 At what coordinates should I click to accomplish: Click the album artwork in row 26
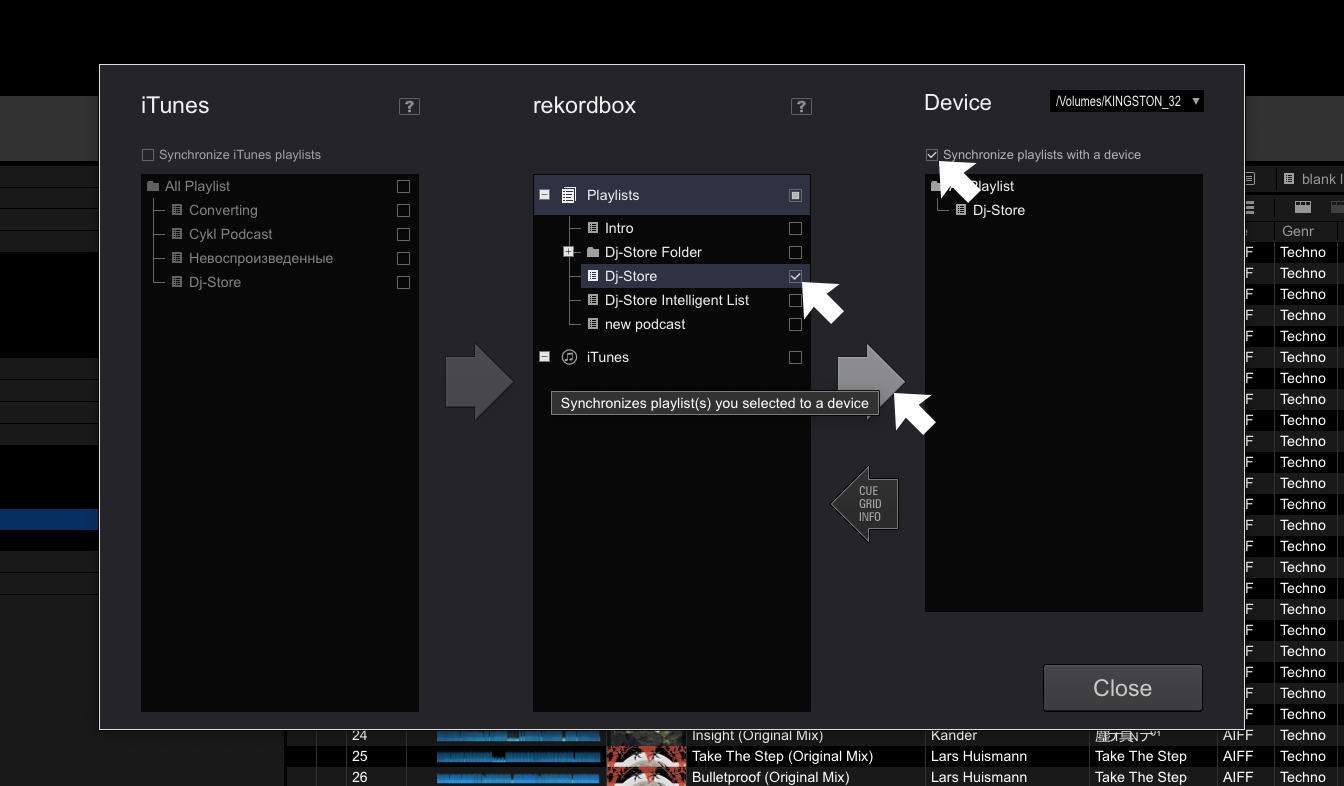(x=646, y=777)
